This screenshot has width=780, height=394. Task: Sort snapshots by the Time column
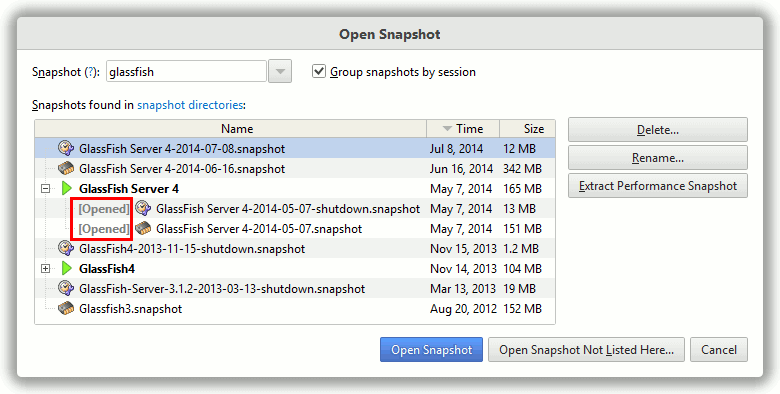pos(463,129)
